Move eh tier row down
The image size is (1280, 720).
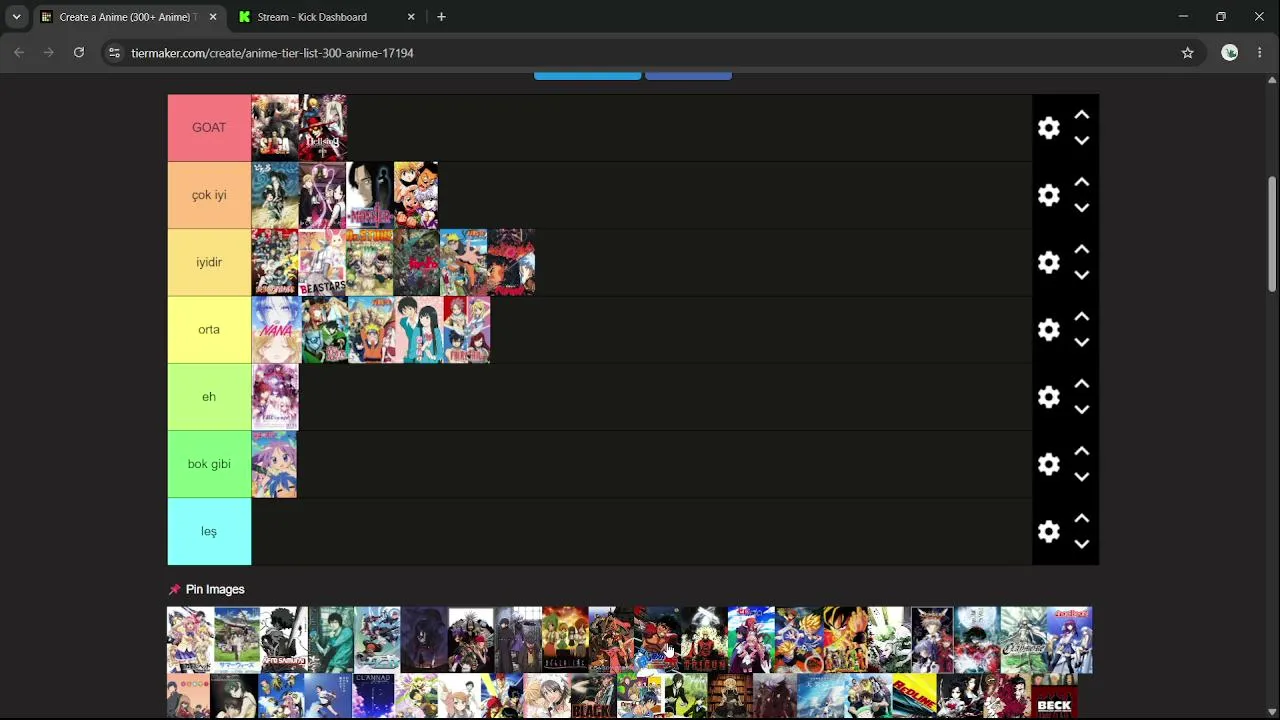(x=1081, y=410)
